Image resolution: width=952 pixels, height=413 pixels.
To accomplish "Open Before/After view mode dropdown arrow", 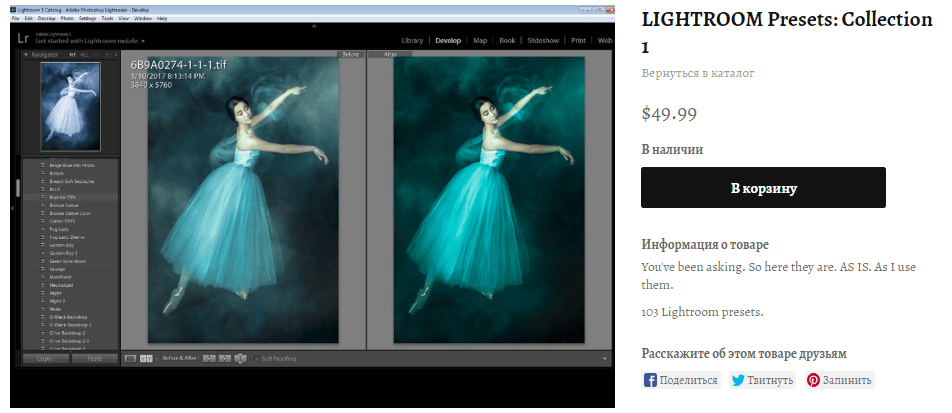I will (157, 358).
